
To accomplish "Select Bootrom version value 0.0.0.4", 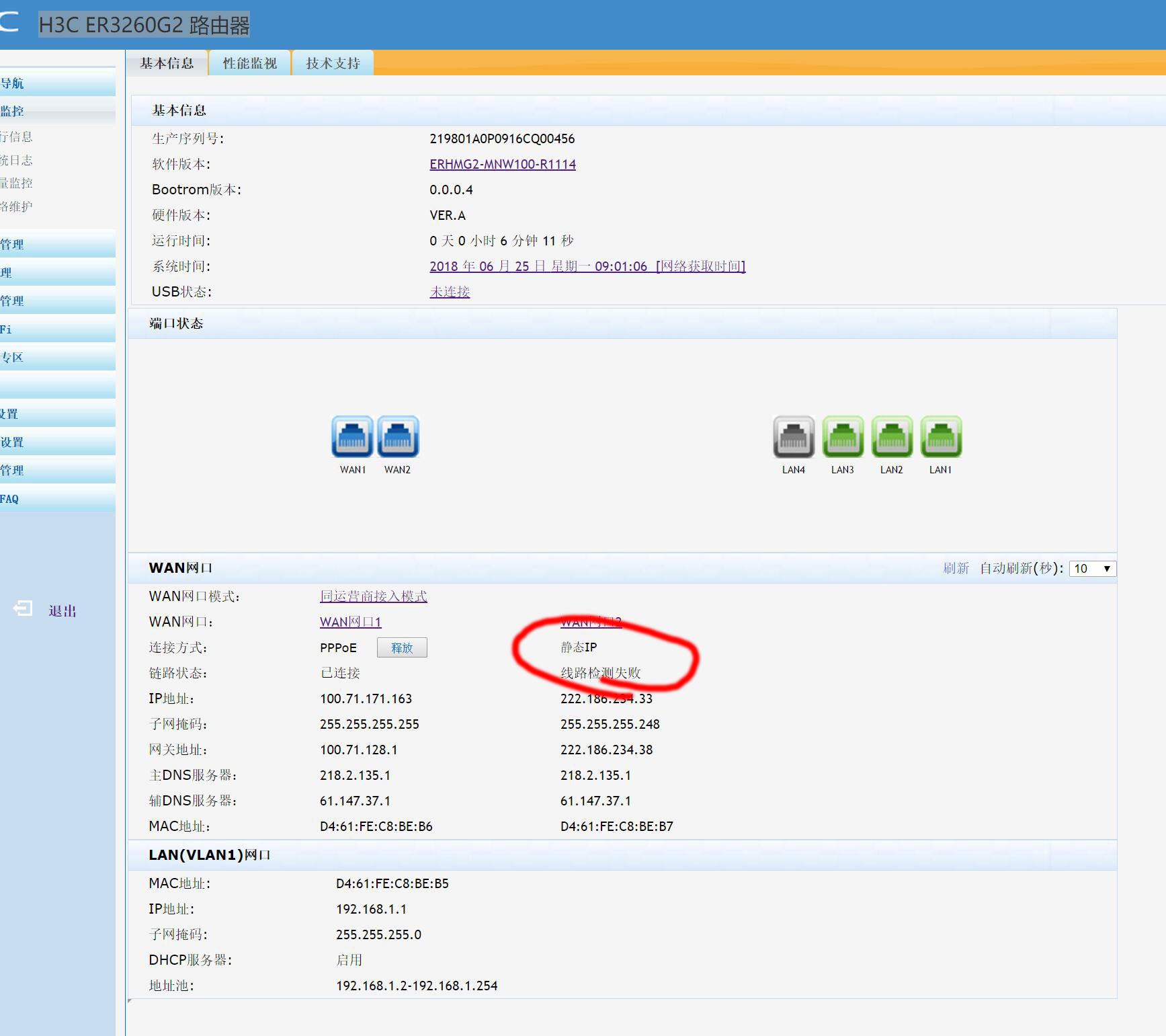I will coord(451,190).
